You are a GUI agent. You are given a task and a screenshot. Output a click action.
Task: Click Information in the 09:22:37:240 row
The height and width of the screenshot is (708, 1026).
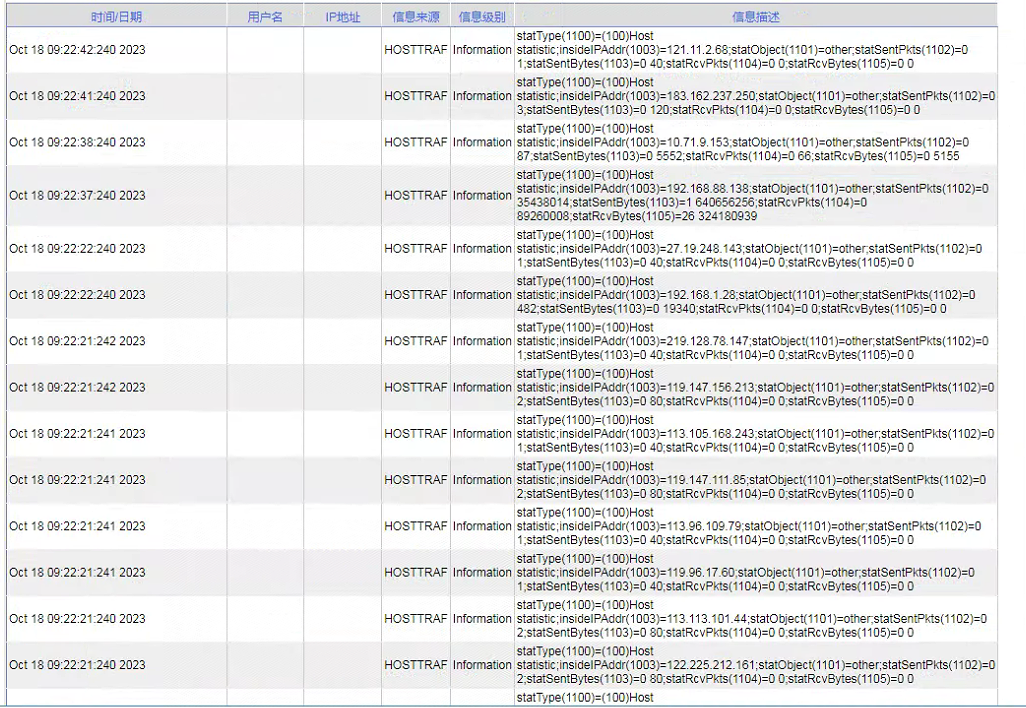(482, 196)
